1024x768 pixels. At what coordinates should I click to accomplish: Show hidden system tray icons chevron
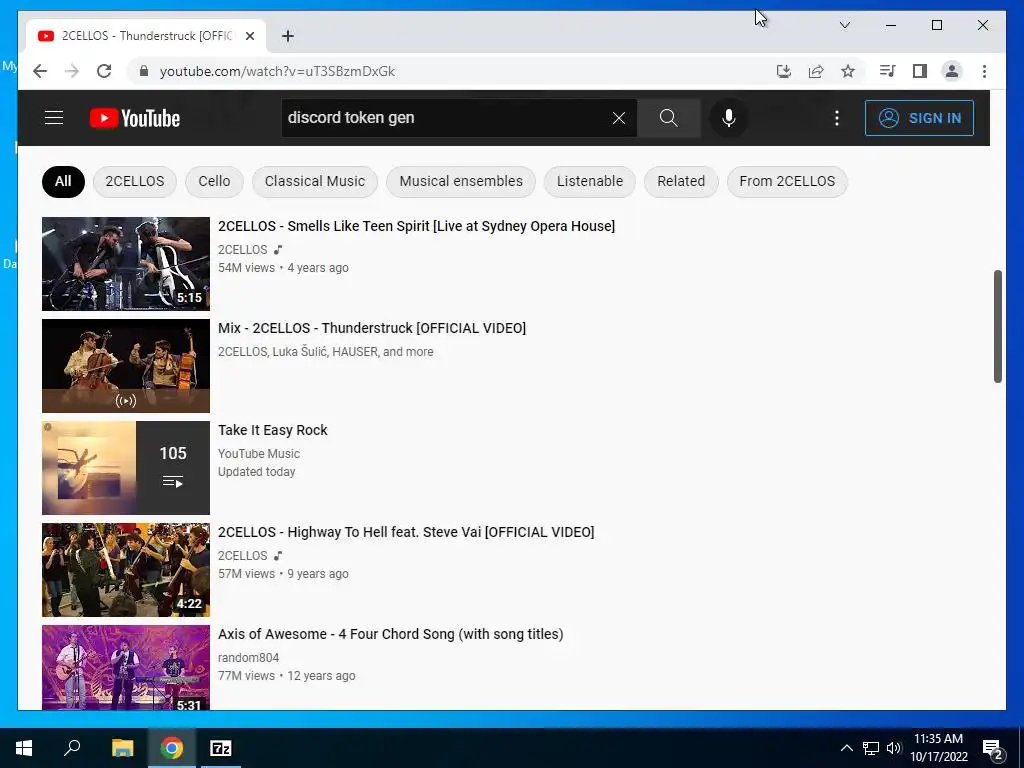point(846,748)
